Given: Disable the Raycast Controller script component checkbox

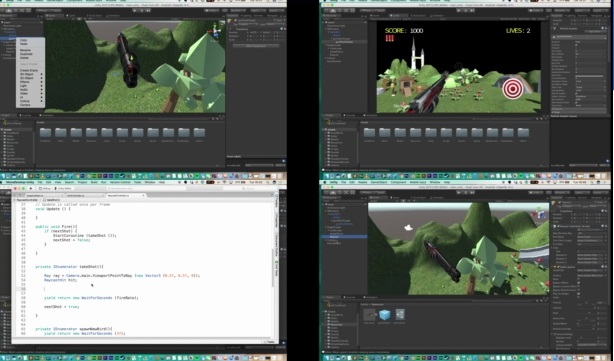Looking at the screenshot, I should point(558,226).
